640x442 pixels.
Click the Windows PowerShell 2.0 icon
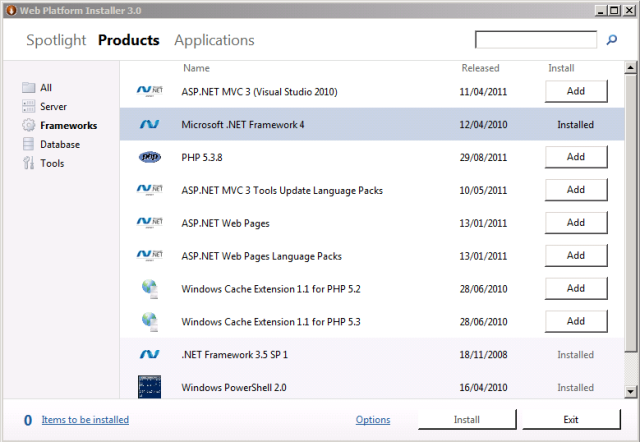(149, 386)
